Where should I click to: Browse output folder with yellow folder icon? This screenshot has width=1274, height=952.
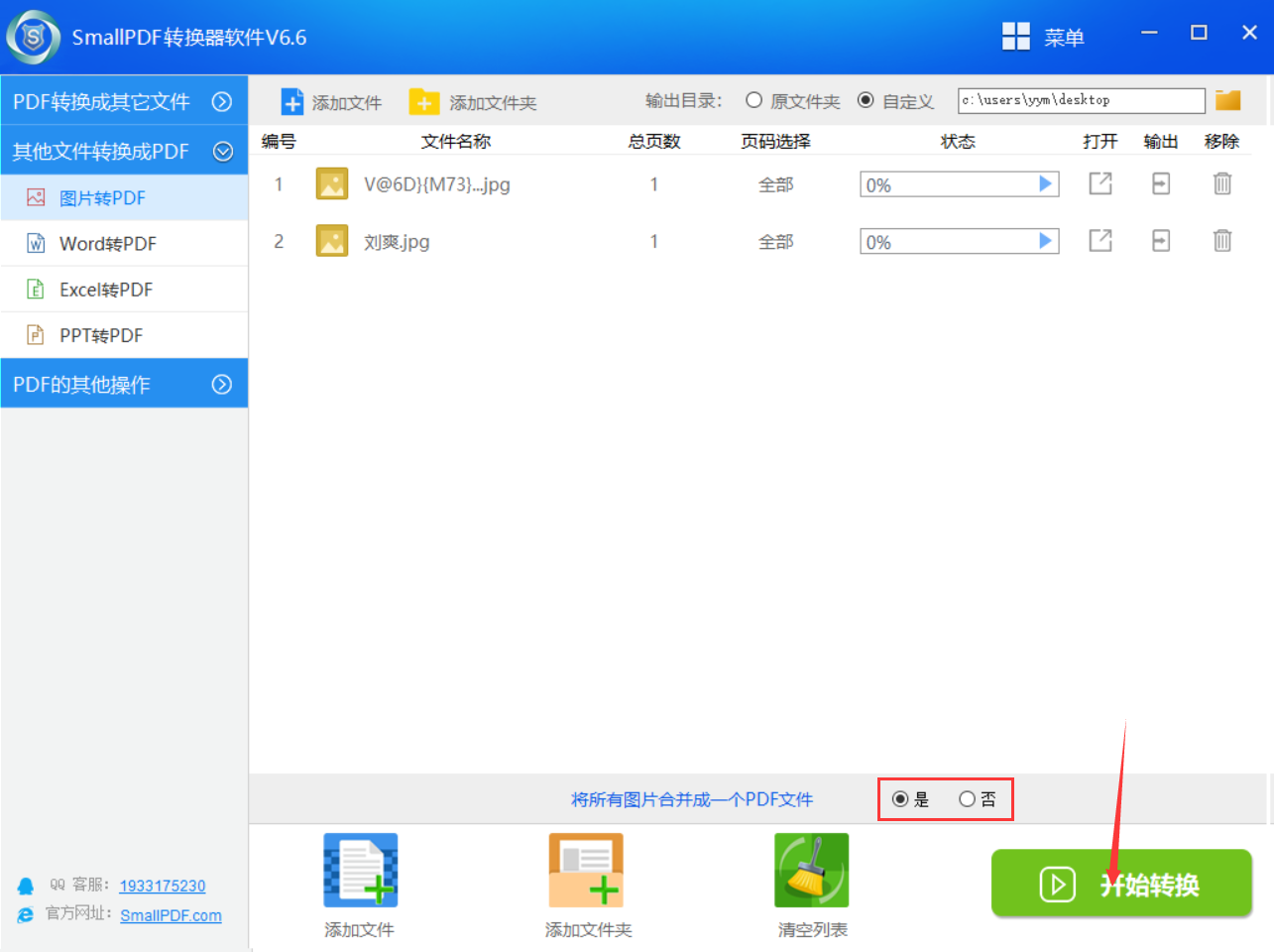pos(1228,100)
